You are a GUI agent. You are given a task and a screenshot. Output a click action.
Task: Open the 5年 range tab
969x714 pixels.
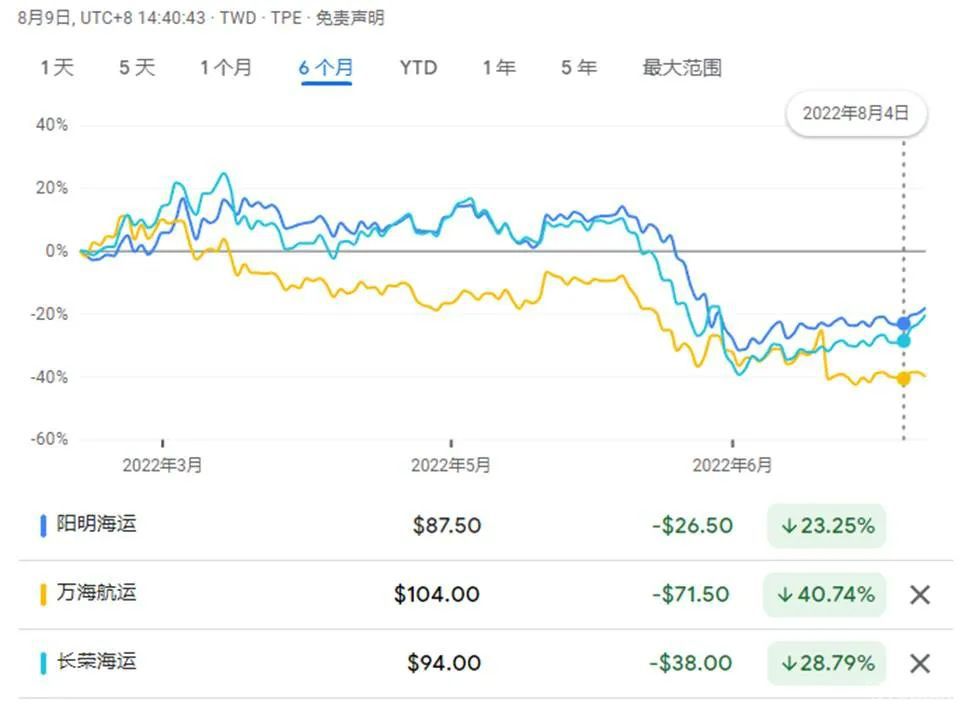point(579,68)
